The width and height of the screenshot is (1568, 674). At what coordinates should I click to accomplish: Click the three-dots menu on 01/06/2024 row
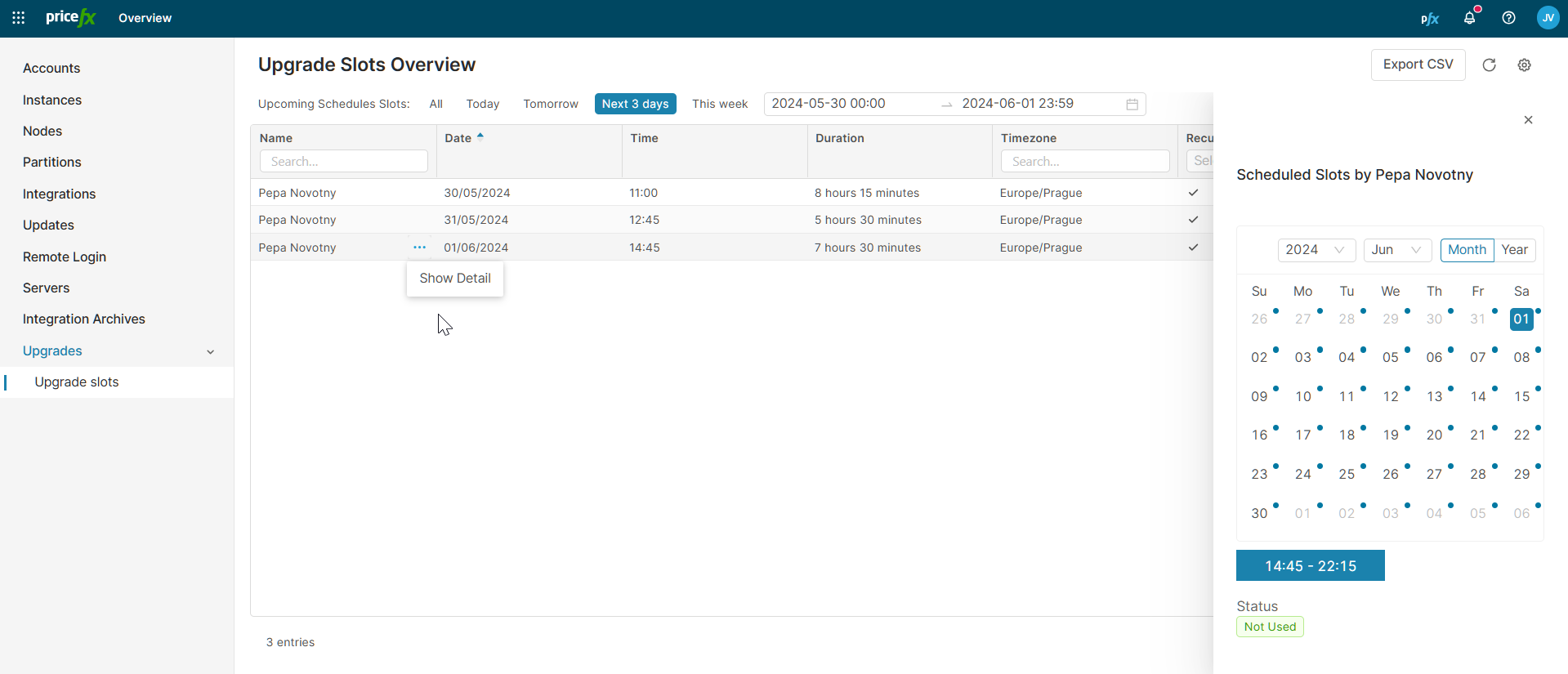click(x=419, y=248)
